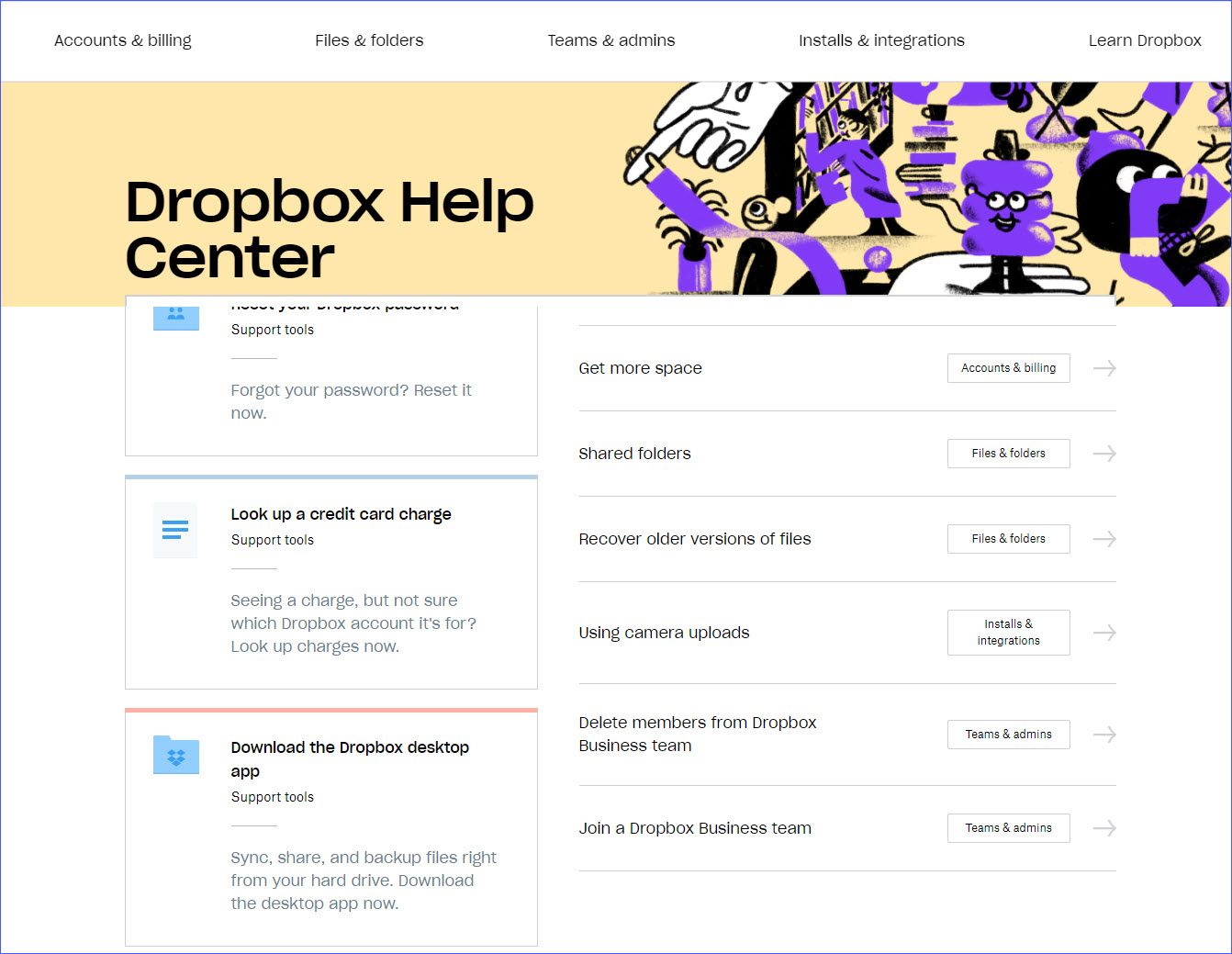Open the Shared folders article
Screen dimensions: 1232x954
[x=634, y=454]
